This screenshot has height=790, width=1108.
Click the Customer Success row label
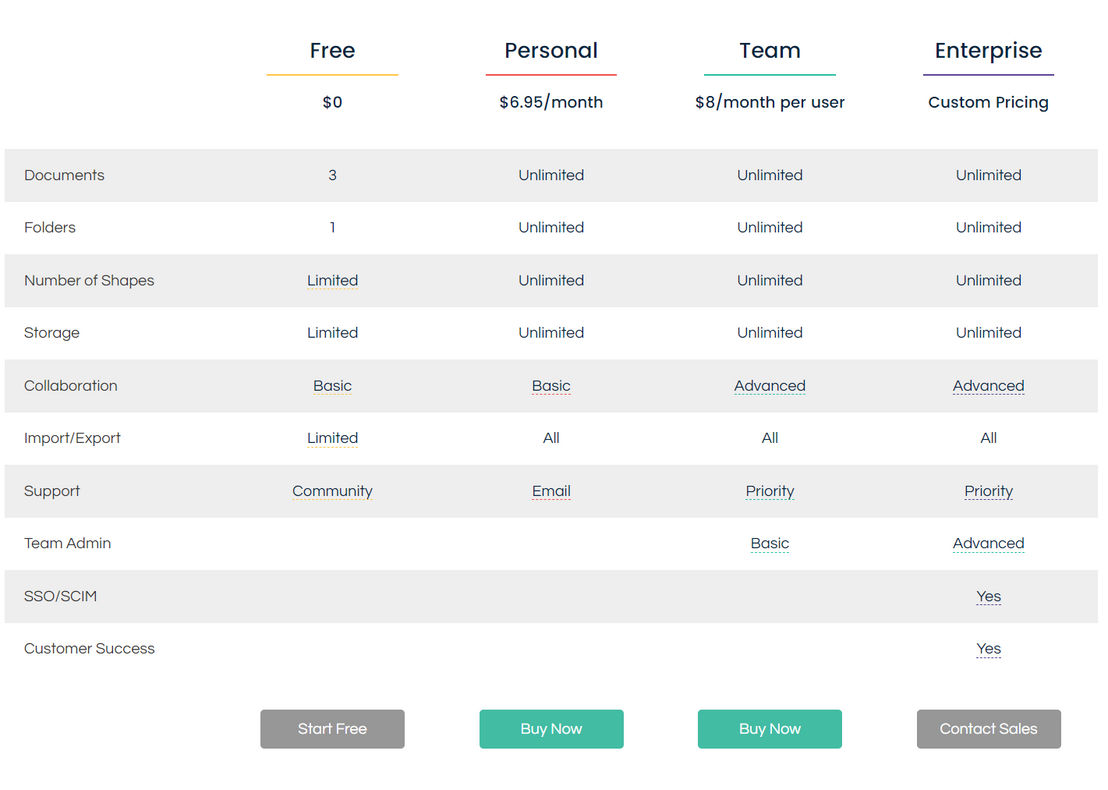89,649
